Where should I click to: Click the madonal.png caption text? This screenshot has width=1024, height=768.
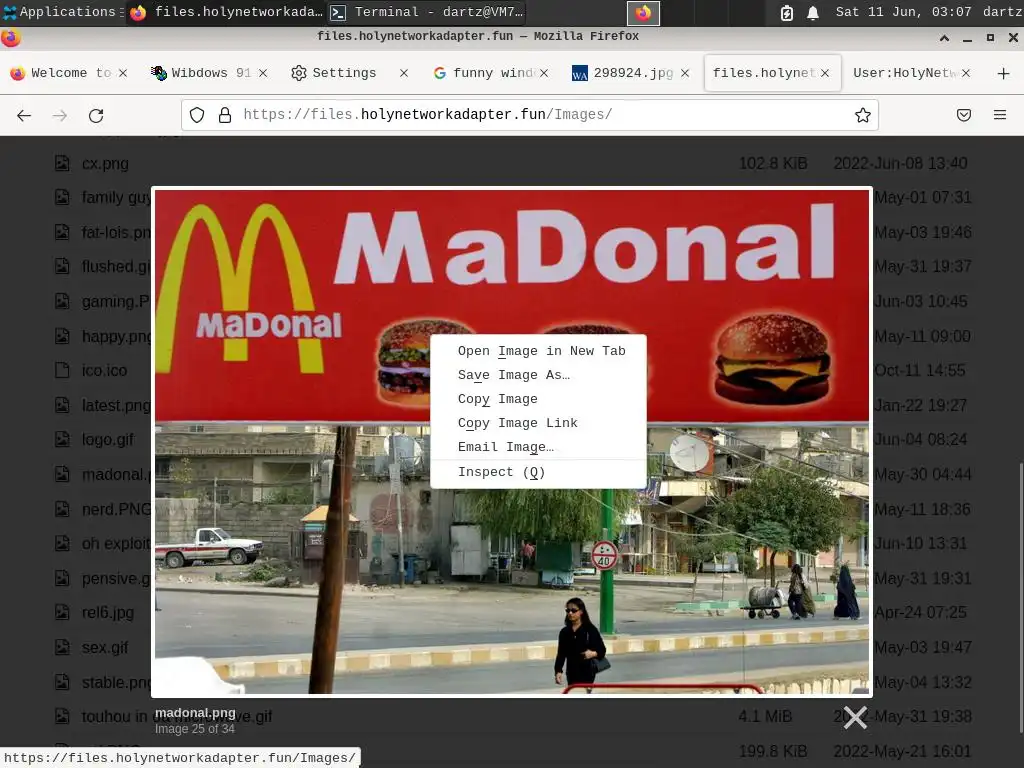click(195, 712)
